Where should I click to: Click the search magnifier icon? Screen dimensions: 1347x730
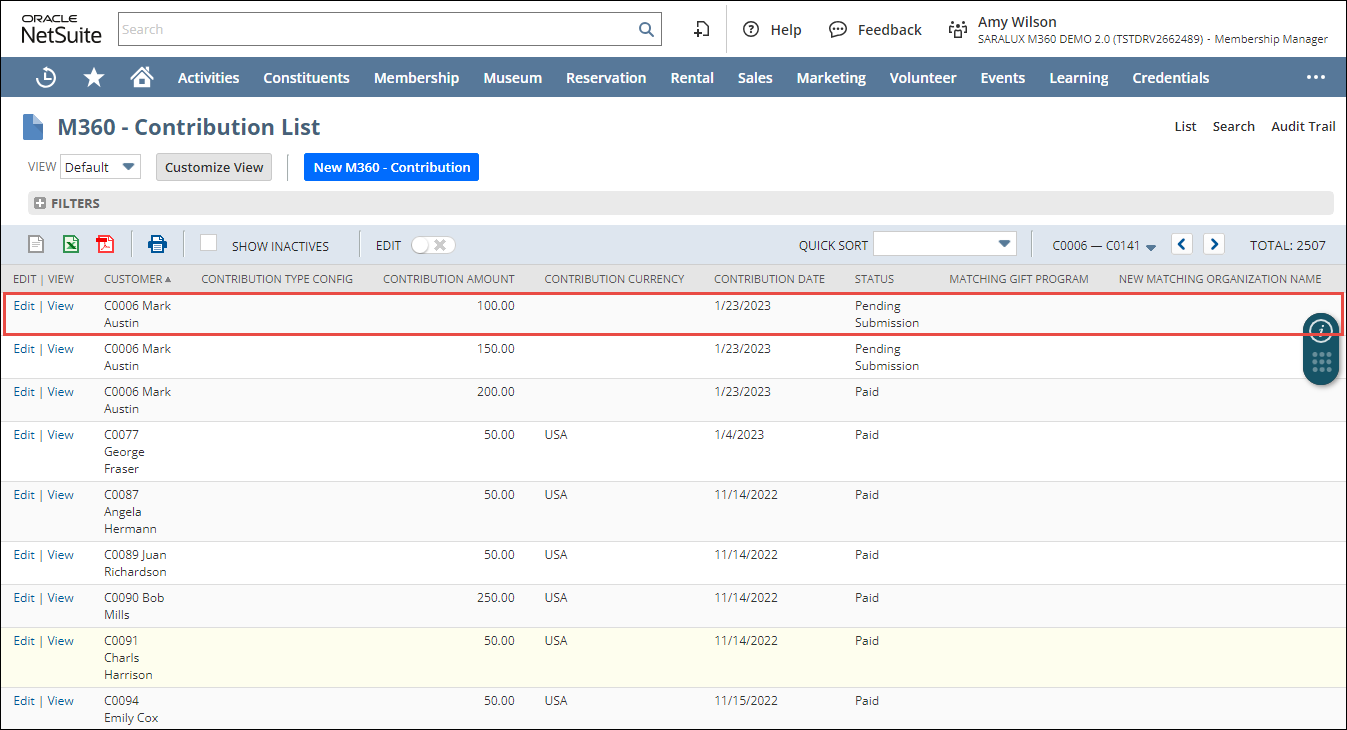click(x=646, y=29)
